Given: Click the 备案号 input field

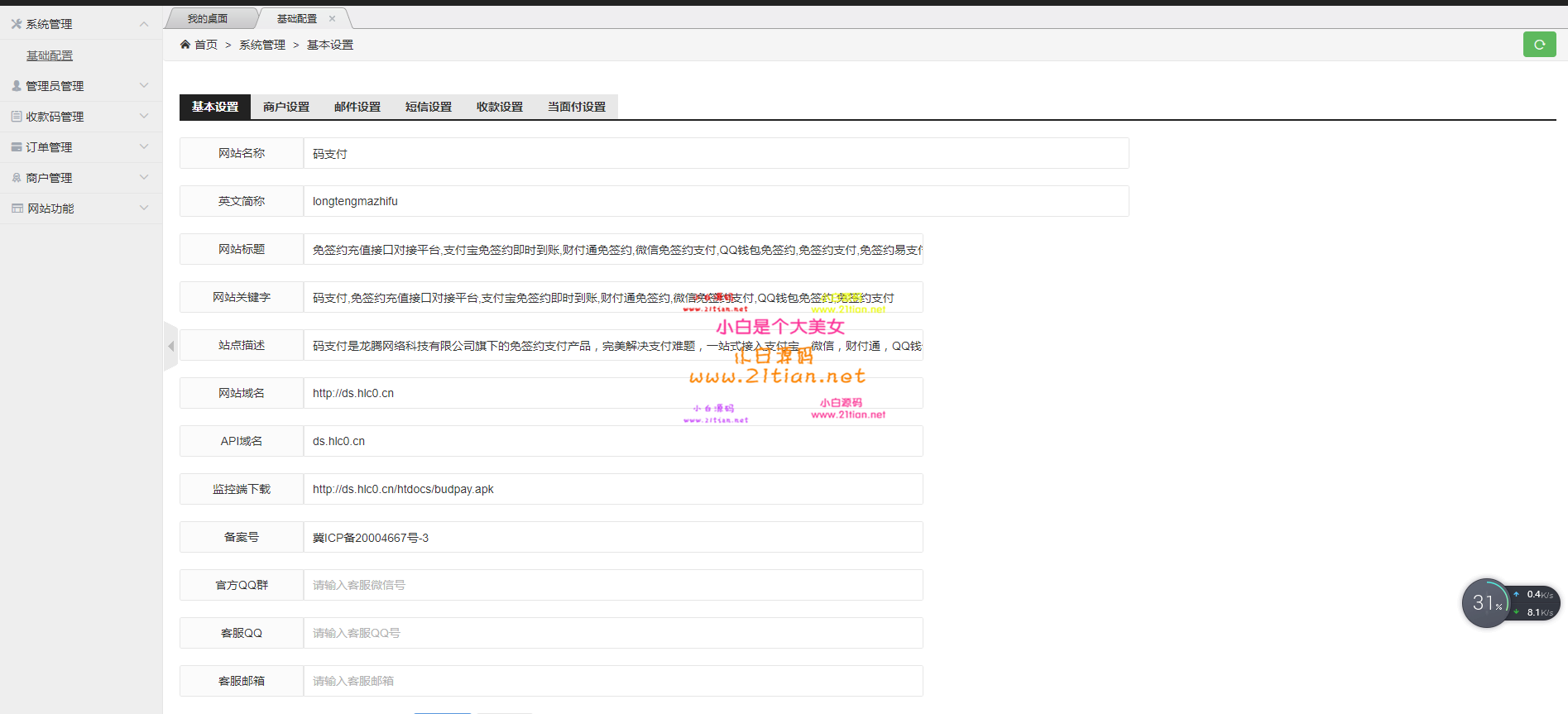Looking at the screenshot, I should [x=613, y=537].
